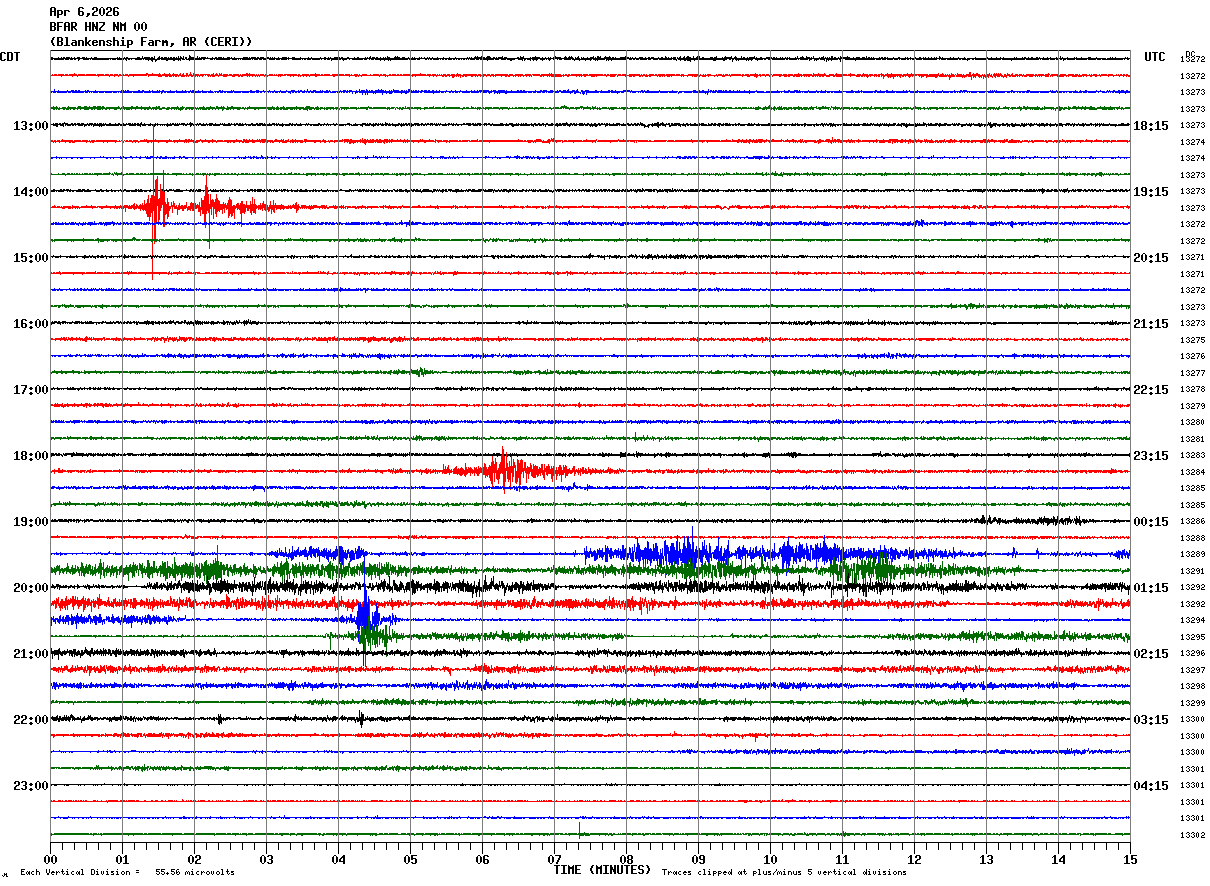Click the 'Each Vertical Division = 55.56 microvolts' note
1210x886 pixels.
[x=127, y=873]
